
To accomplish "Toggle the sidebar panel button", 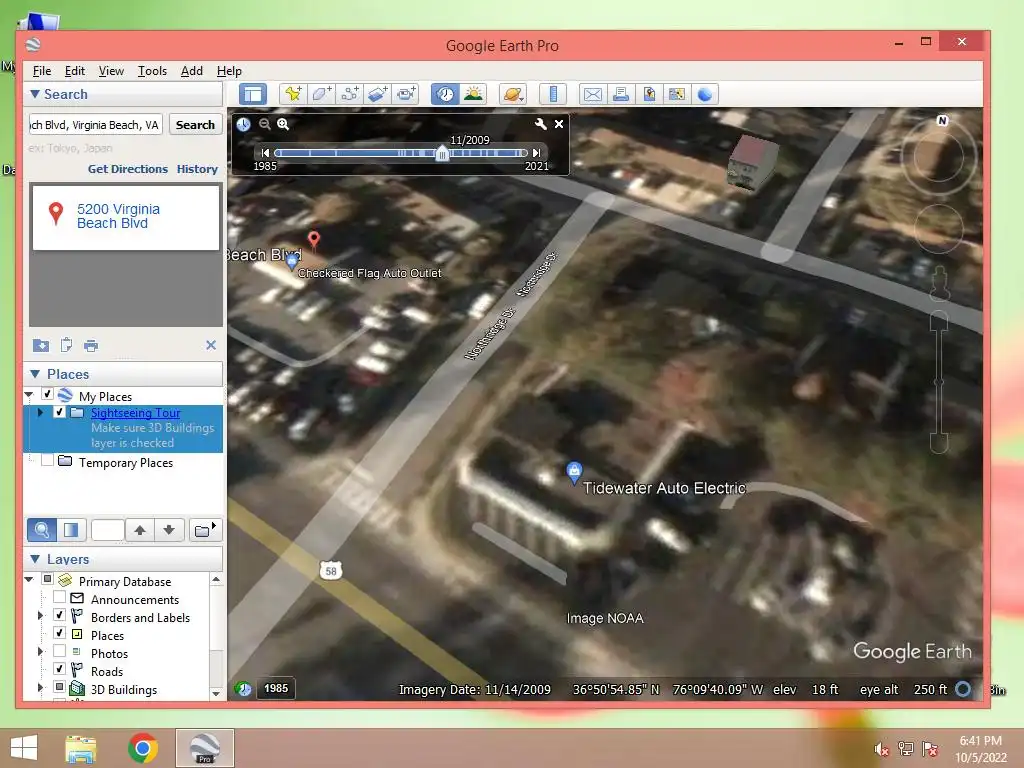I will point(253,94).
